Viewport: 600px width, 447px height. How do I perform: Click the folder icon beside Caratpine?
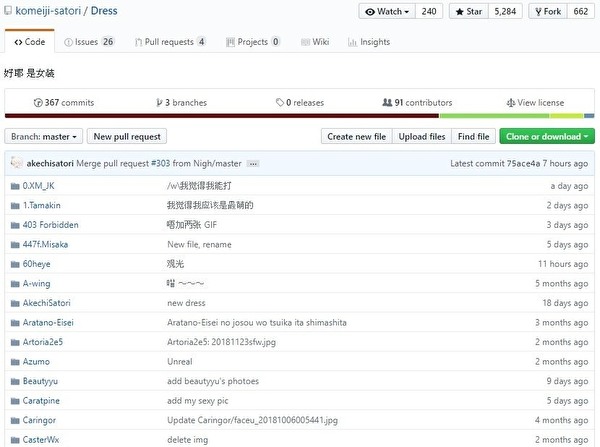tap(14, 400)
